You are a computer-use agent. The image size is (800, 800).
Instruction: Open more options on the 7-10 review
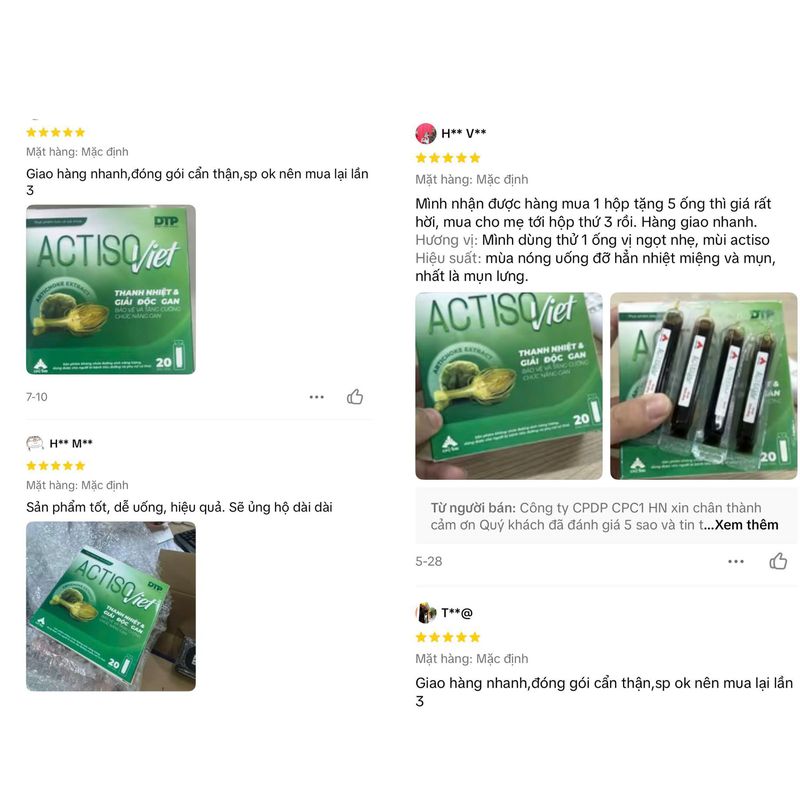point(316,397)
